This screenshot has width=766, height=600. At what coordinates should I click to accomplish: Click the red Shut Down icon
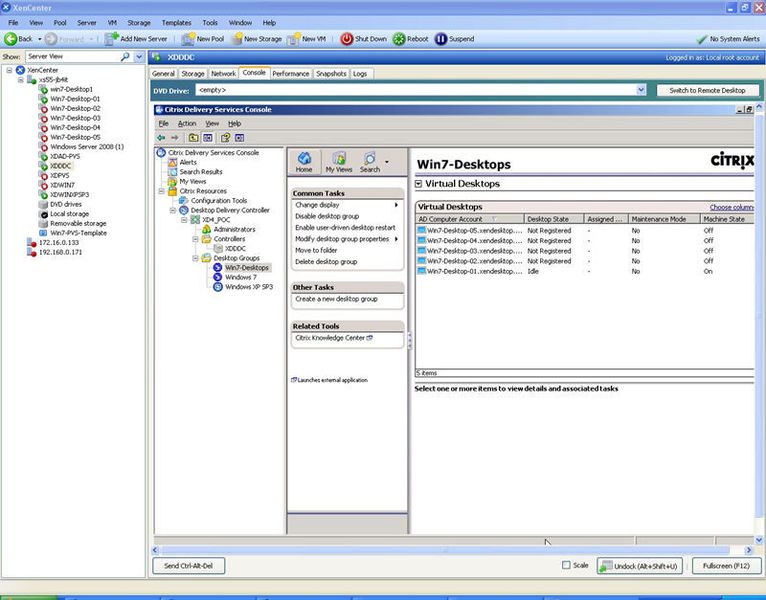tap(346, 39)
